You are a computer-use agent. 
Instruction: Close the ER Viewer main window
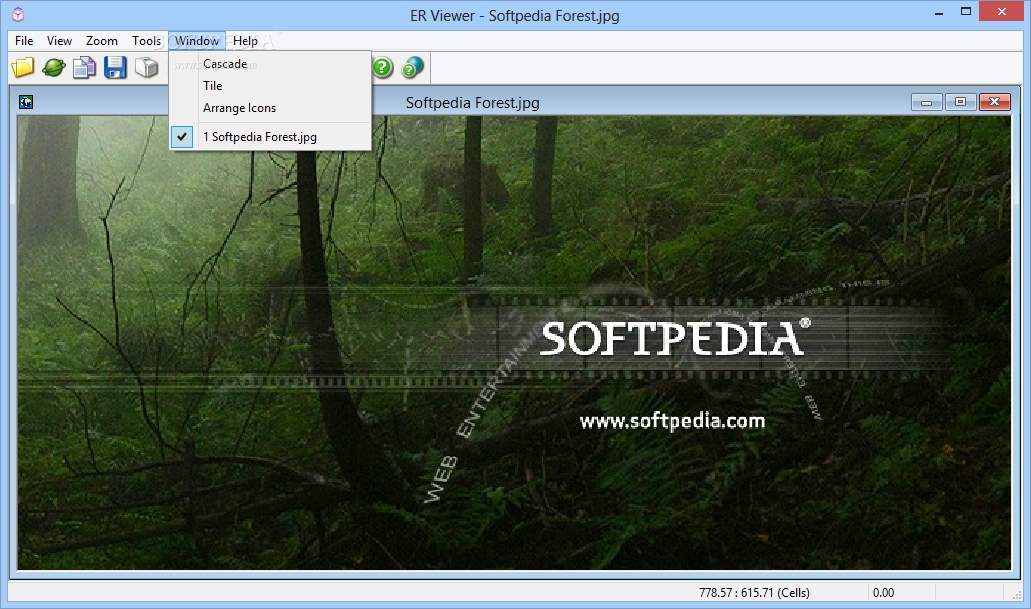click(1001, 12)
